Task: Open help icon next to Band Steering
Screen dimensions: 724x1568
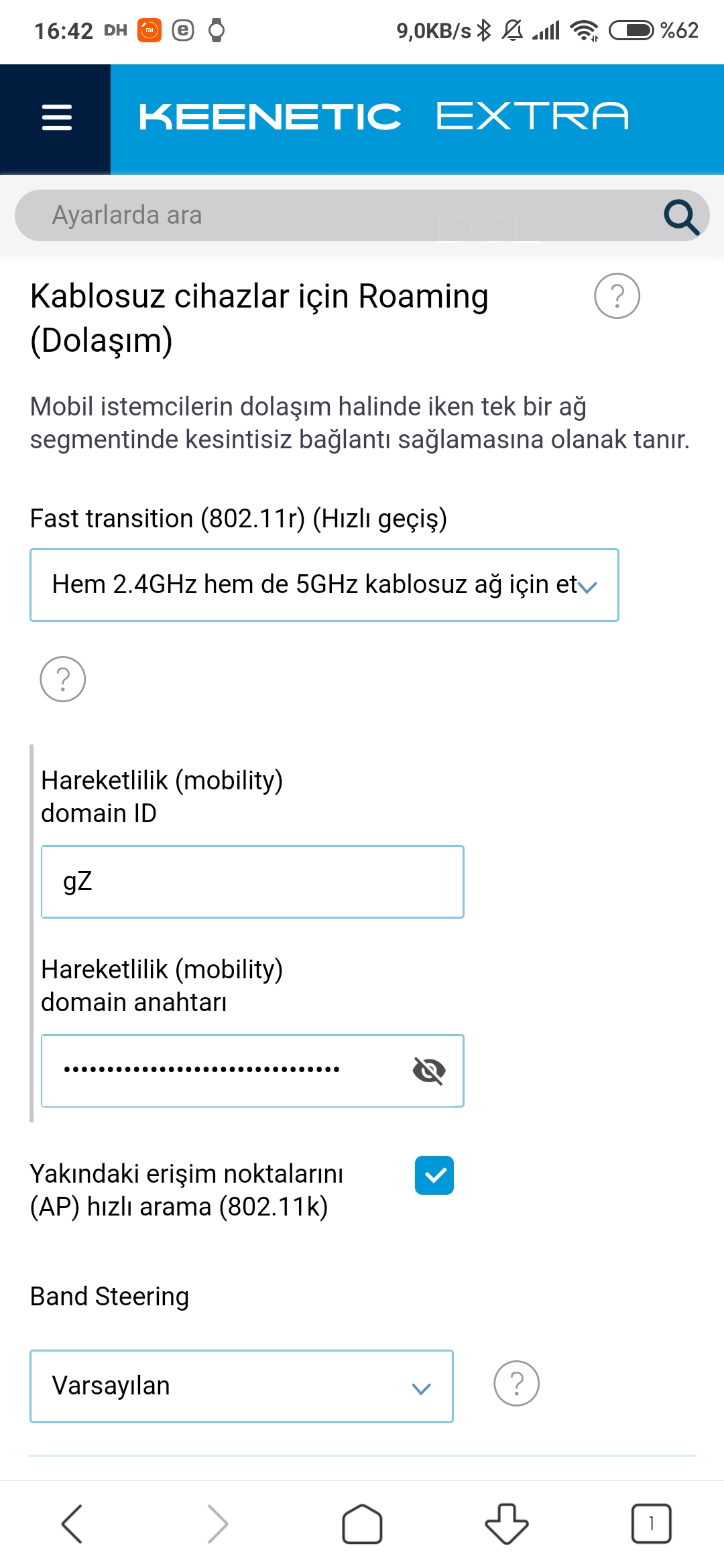Action: (x=516, y=1383)
